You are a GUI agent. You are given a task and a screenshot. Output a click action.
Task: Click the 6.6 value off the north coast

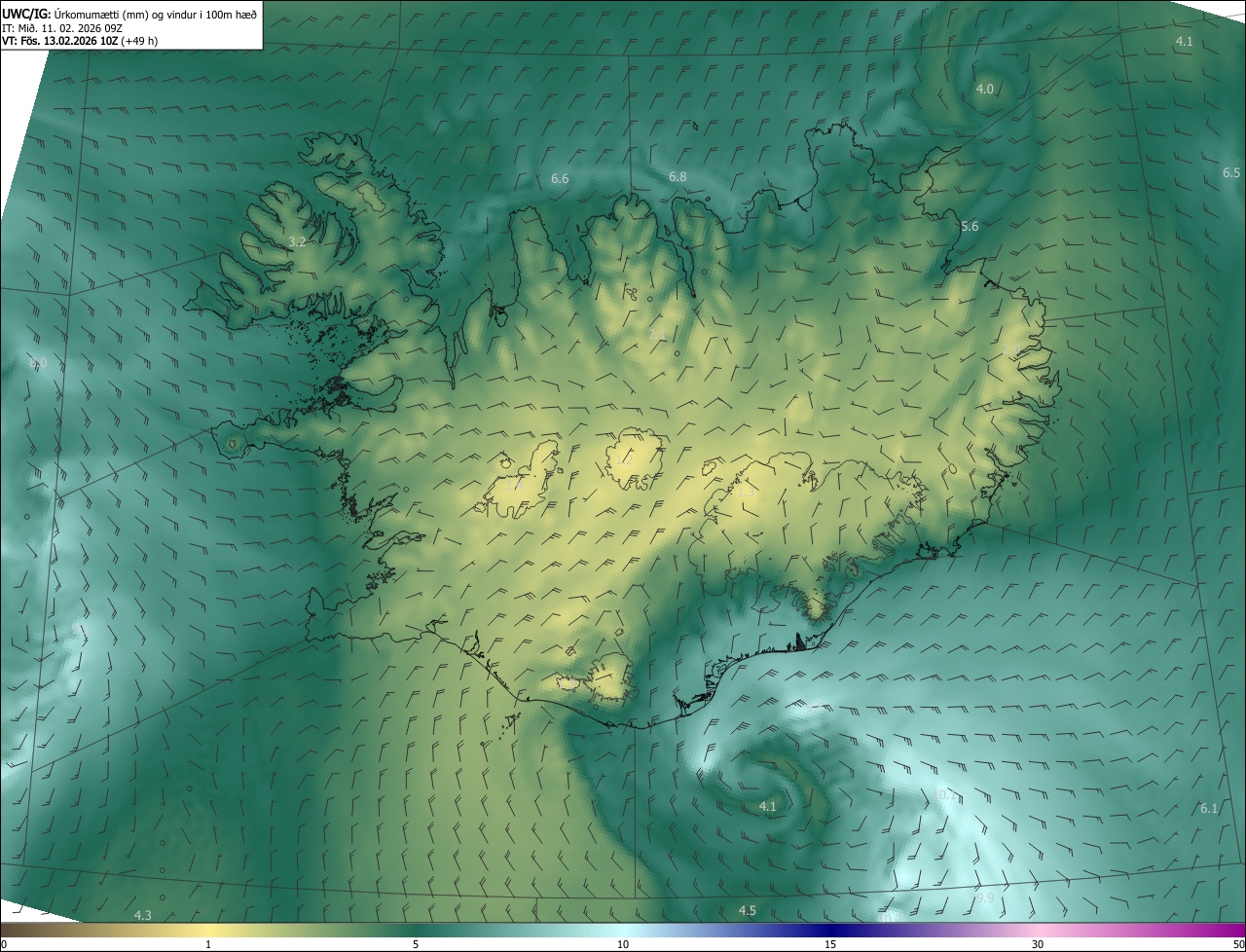[560, 178]
